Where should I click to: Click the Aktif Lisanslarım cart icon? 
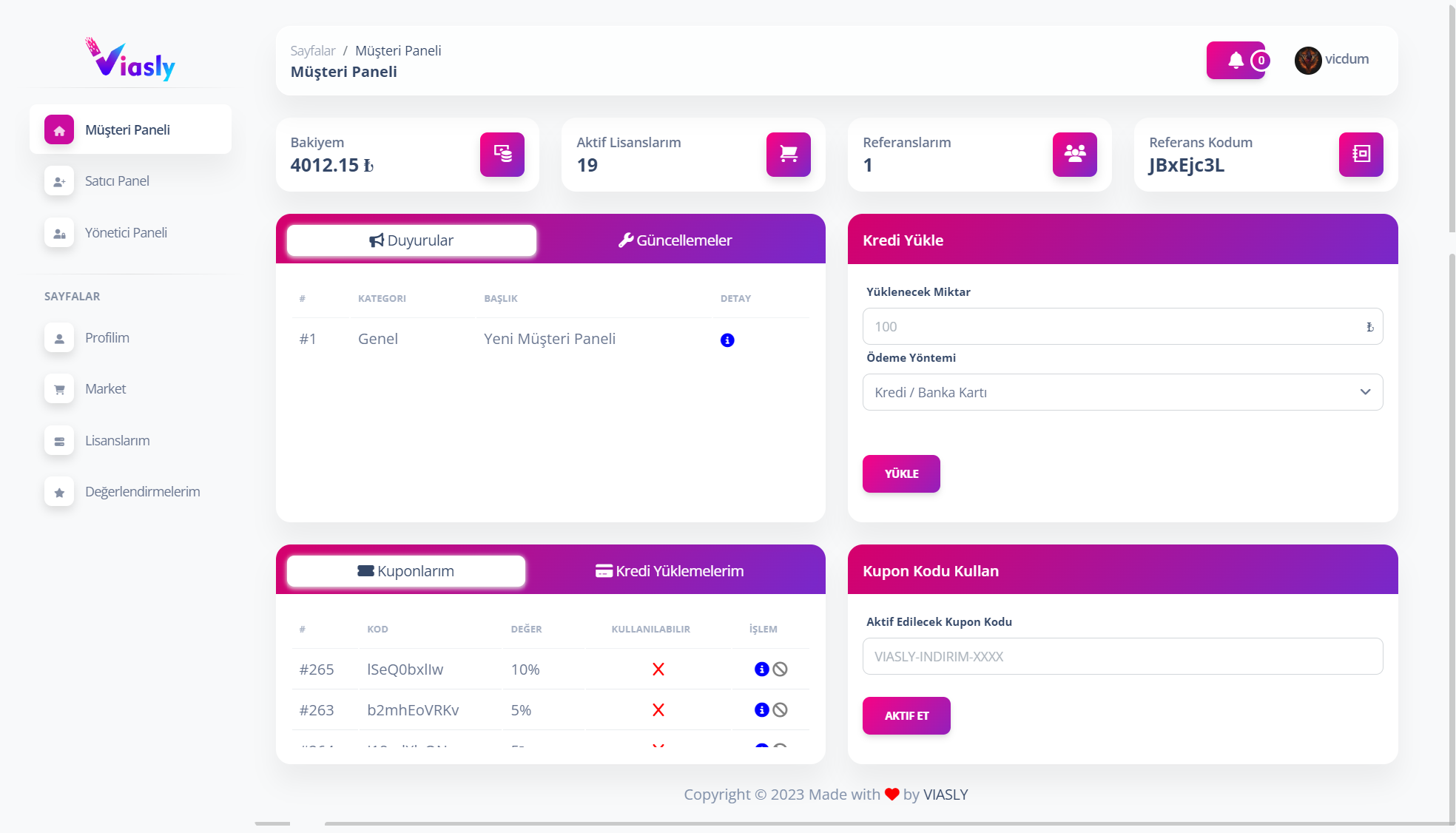(788, 154)
